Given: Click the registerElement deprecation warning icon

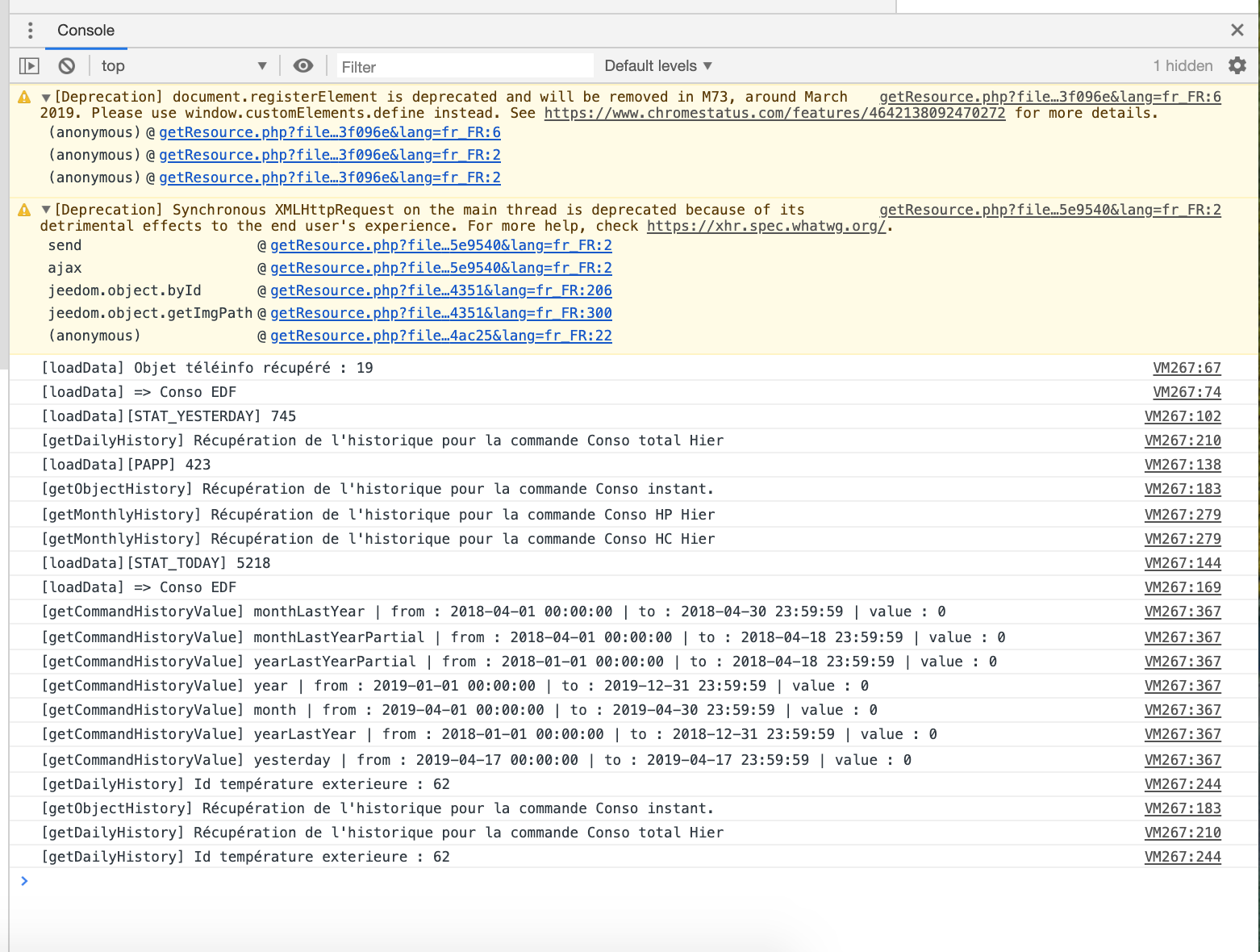Looking at the screenshot, I should point(24,97).
